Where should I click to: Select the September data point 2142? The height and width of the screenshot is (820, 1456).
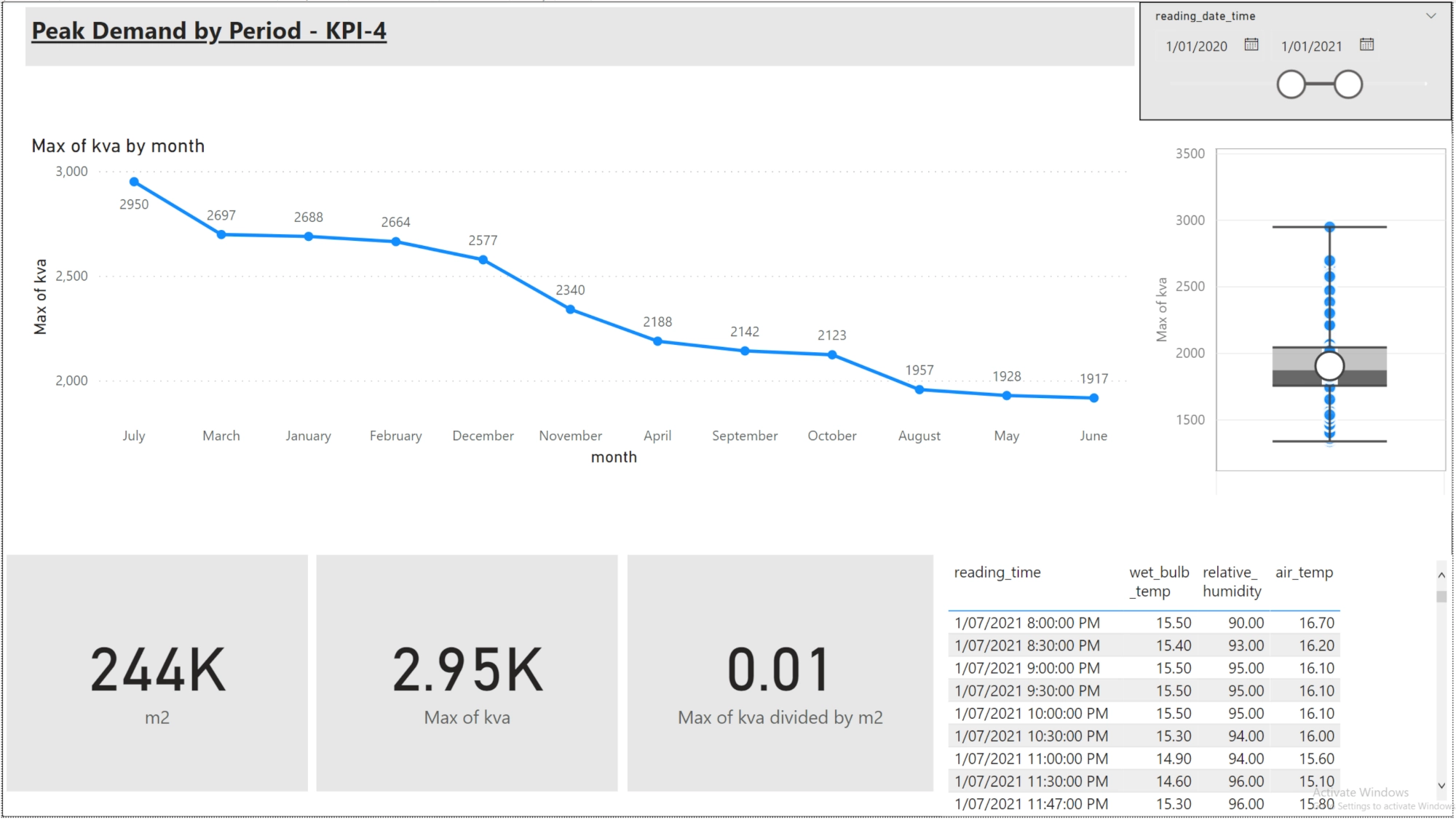coord(745,351)
